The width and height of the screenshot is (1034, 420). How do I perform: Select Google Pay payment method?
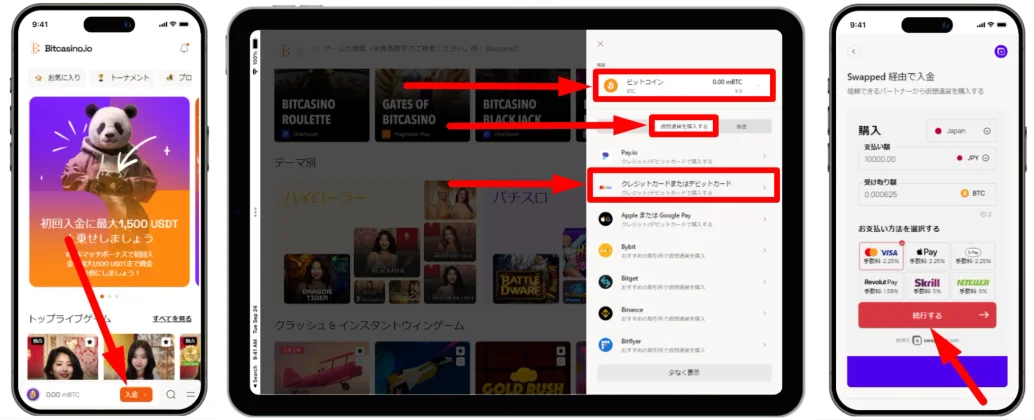click(x=973, y=256)
